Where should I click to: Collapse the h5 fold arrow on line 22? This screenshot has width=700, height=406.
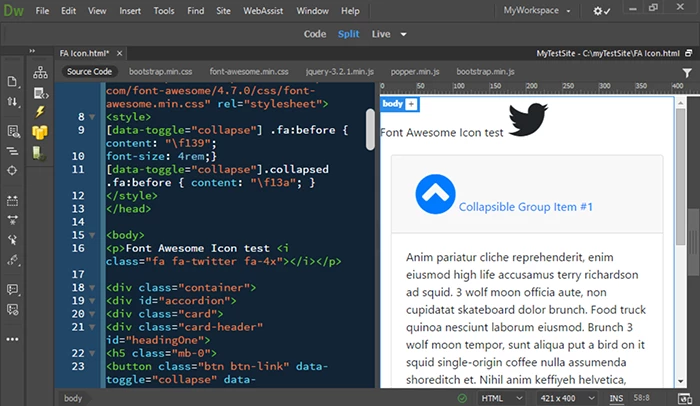tap(92, 353)
